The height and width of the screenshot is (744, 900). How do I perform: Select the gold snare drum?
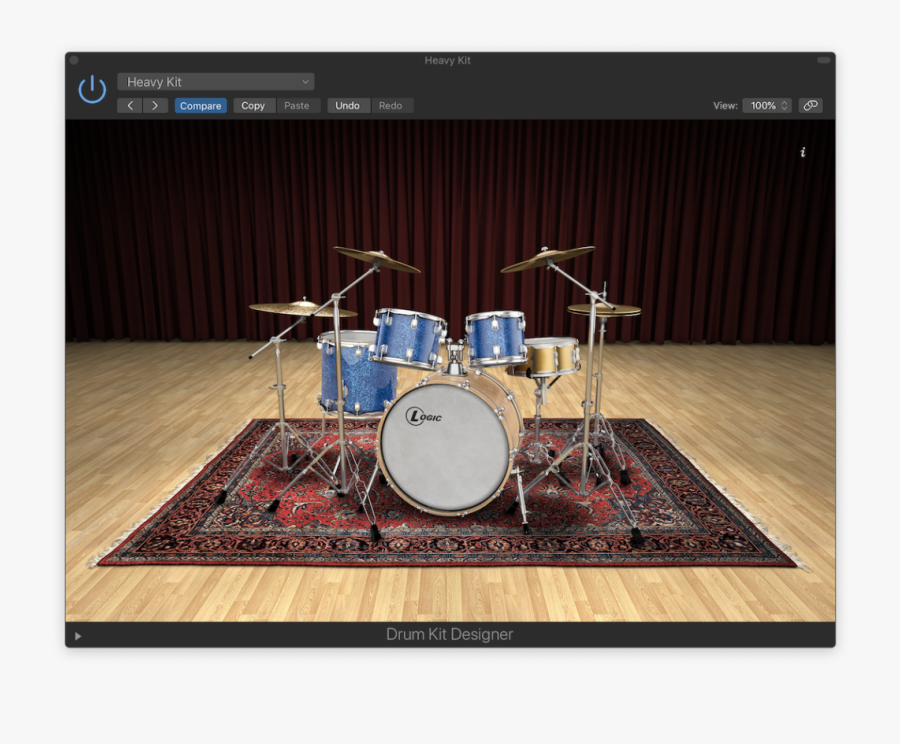coord(552,356)
